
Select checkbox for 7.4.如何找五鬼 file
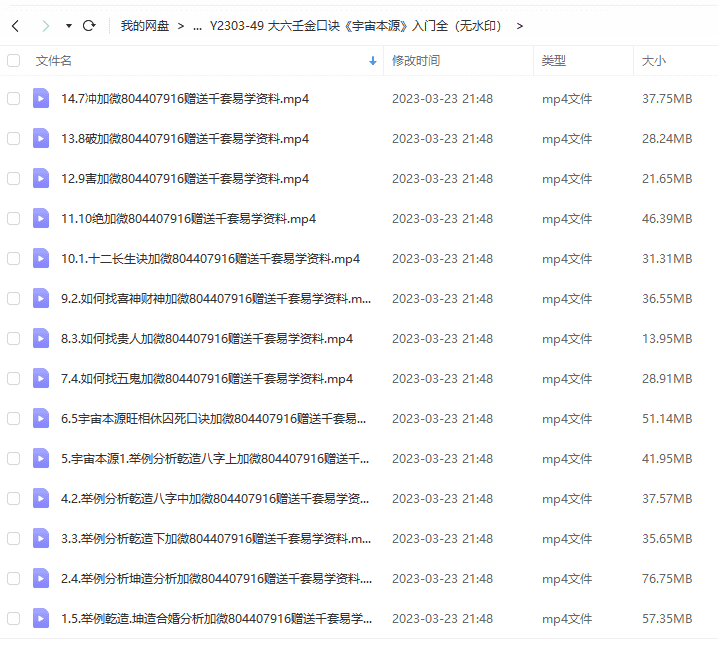click(13, 378)
